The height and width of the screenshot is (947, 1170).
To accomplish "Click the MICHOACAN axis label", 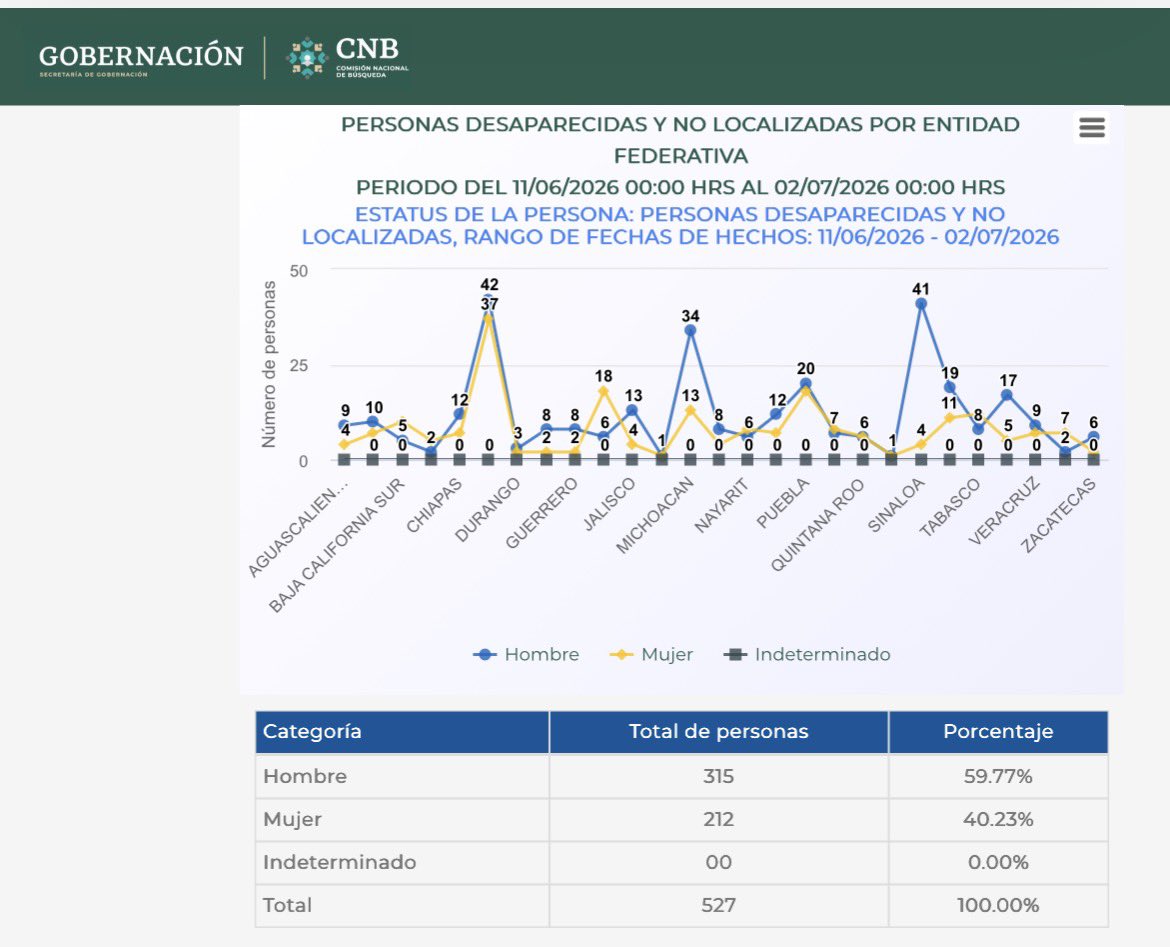I will (655, 516).
